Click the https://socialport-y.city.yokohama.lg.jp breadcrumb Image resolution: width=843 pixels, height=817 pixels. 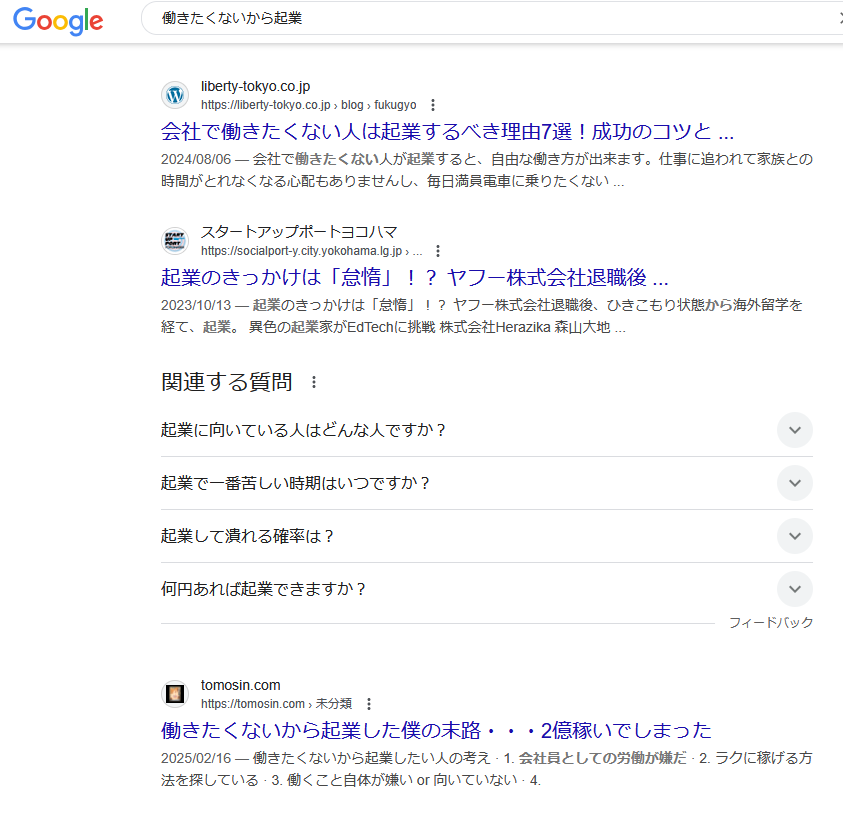click(x=311, y=251)
